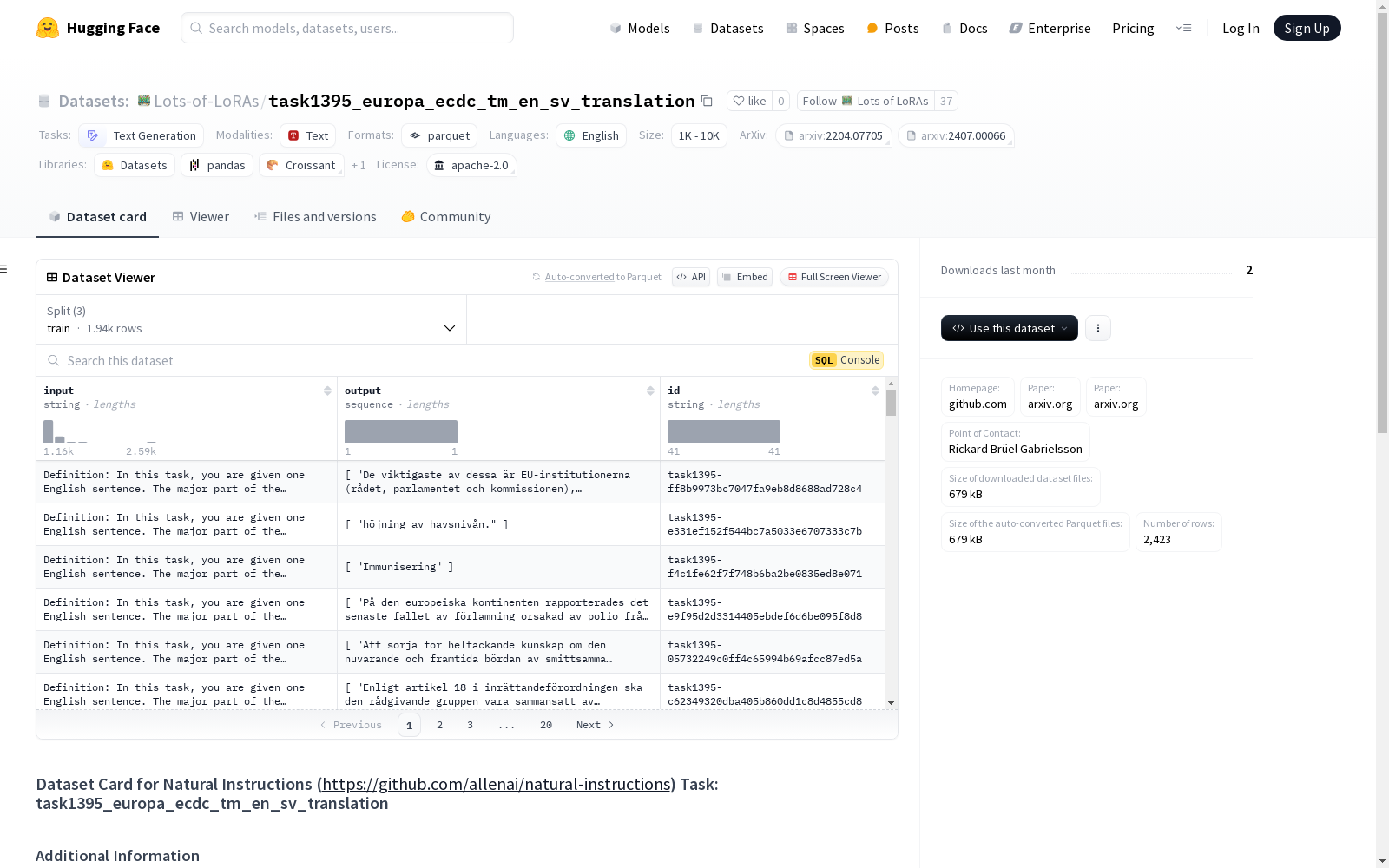The image size is (1389, 868).
Task: Open the allenai natural-instructions GitHub link
Action: click(497, 784)
